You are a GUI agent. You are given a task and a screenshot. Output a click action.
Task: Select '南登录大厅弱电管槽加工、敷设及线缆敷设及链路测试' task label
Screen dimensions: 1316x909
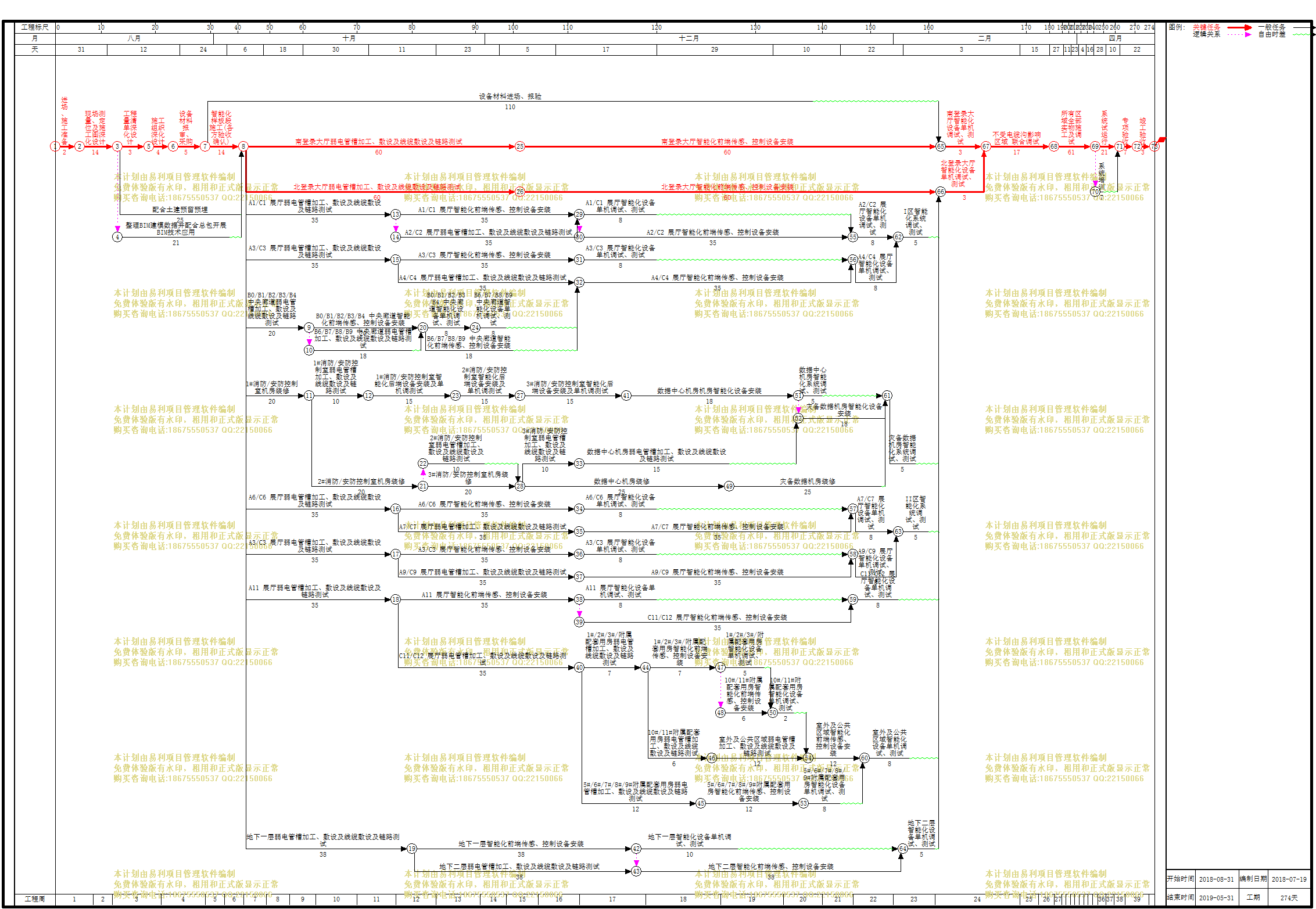click(379, 142)
